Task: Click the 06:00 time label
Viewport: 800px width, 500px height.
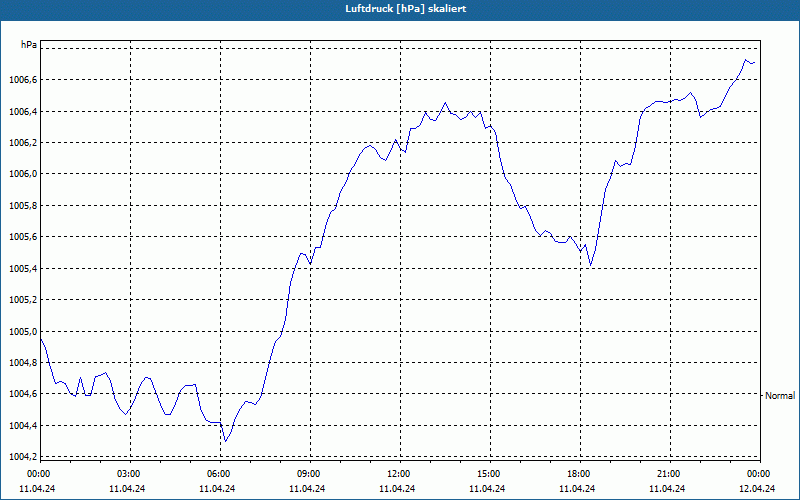Action: 220,474
